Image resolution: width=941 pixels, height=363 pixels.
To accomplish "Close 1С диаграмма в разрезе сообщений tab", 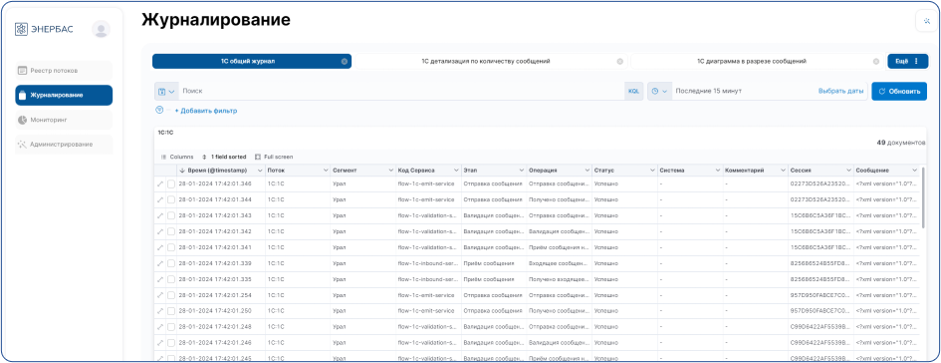I will coord(876,61).
